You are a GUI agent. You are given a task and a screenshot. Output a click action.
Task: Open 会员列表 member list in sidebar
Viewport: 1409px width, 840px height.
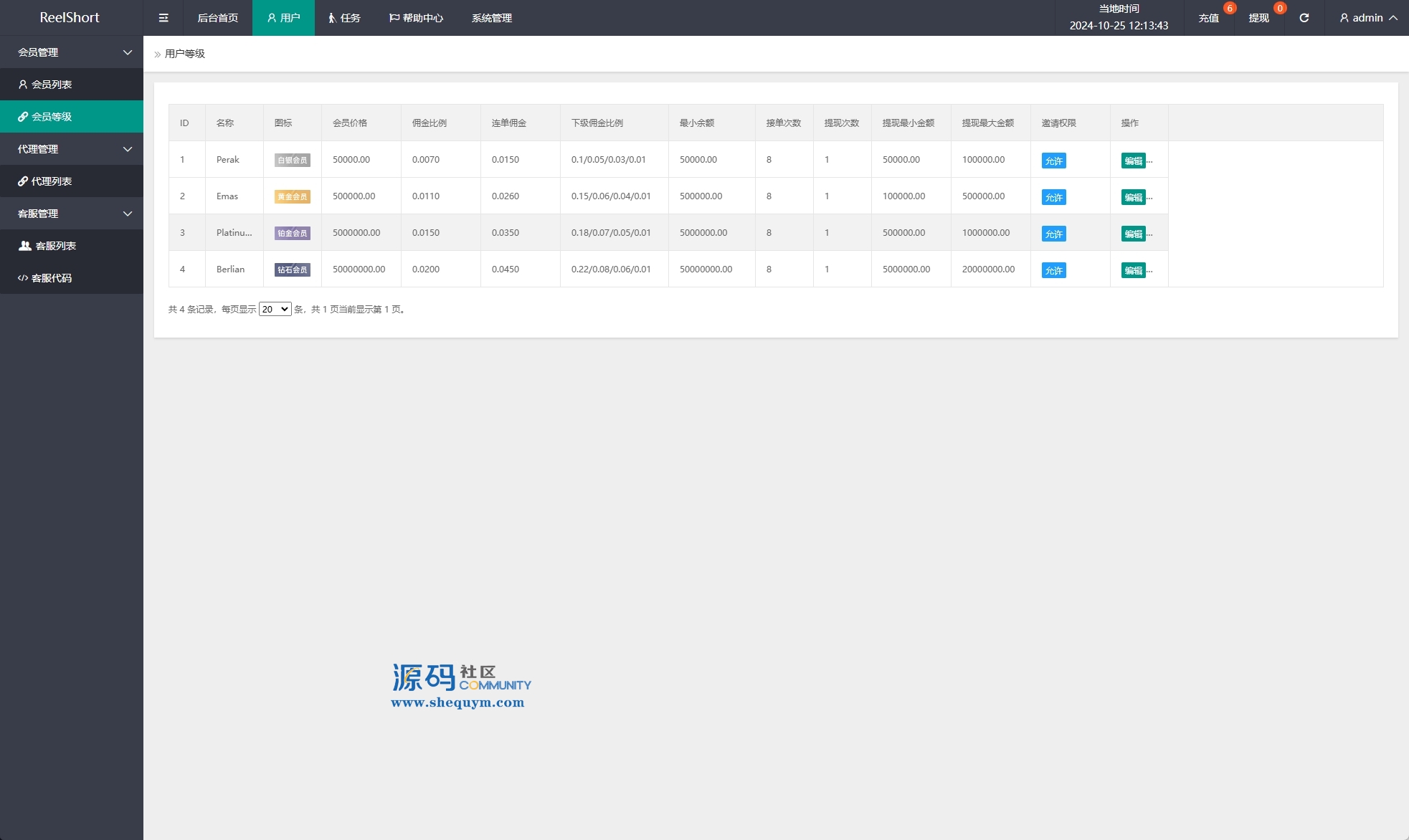pos(52,85)
